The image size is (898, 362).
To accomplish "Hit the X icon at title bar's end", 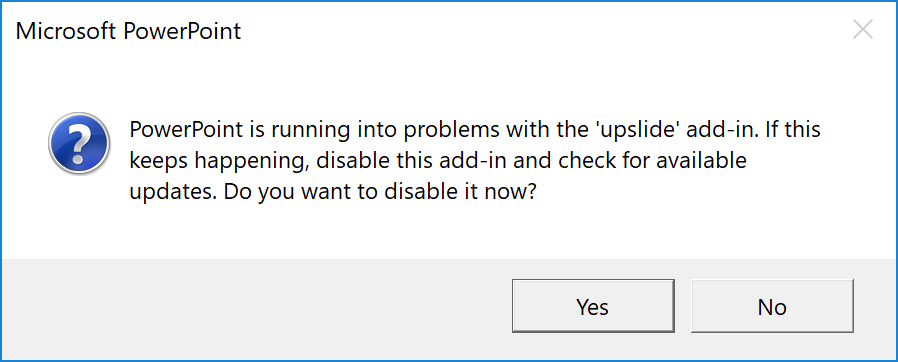I will (x=862, y=29).
